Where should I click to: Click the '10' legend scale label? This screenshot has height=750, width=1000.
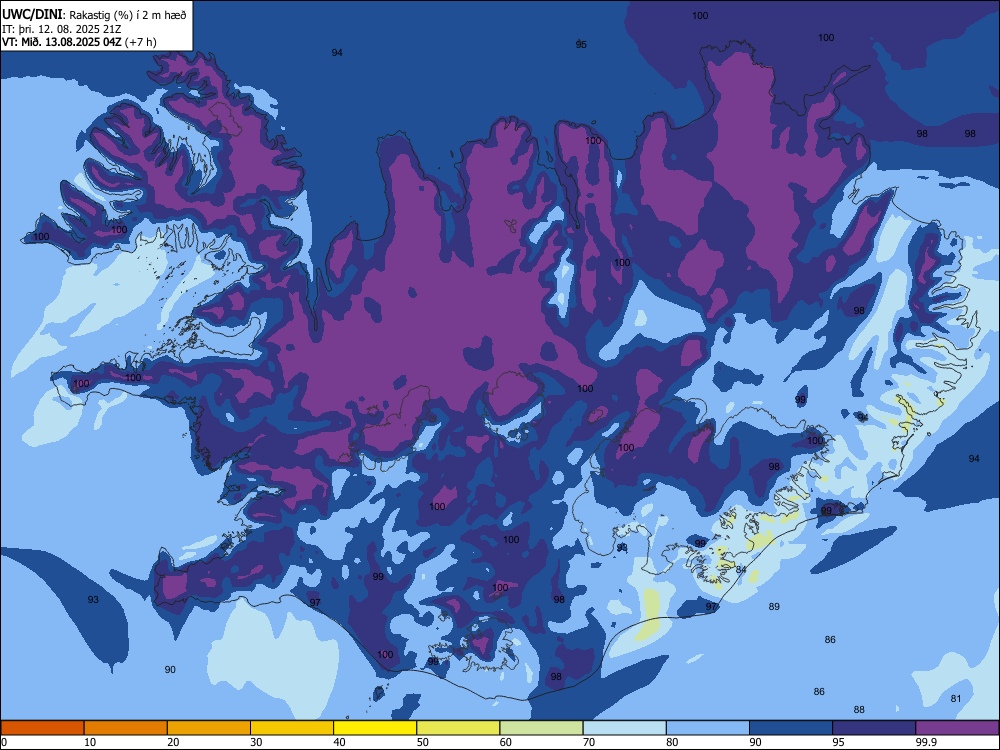[90, 742]
